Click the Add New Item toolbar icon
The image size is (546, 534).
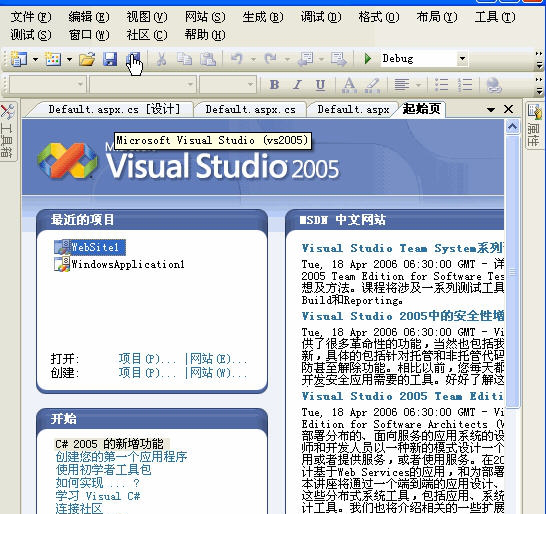(53, 59)
